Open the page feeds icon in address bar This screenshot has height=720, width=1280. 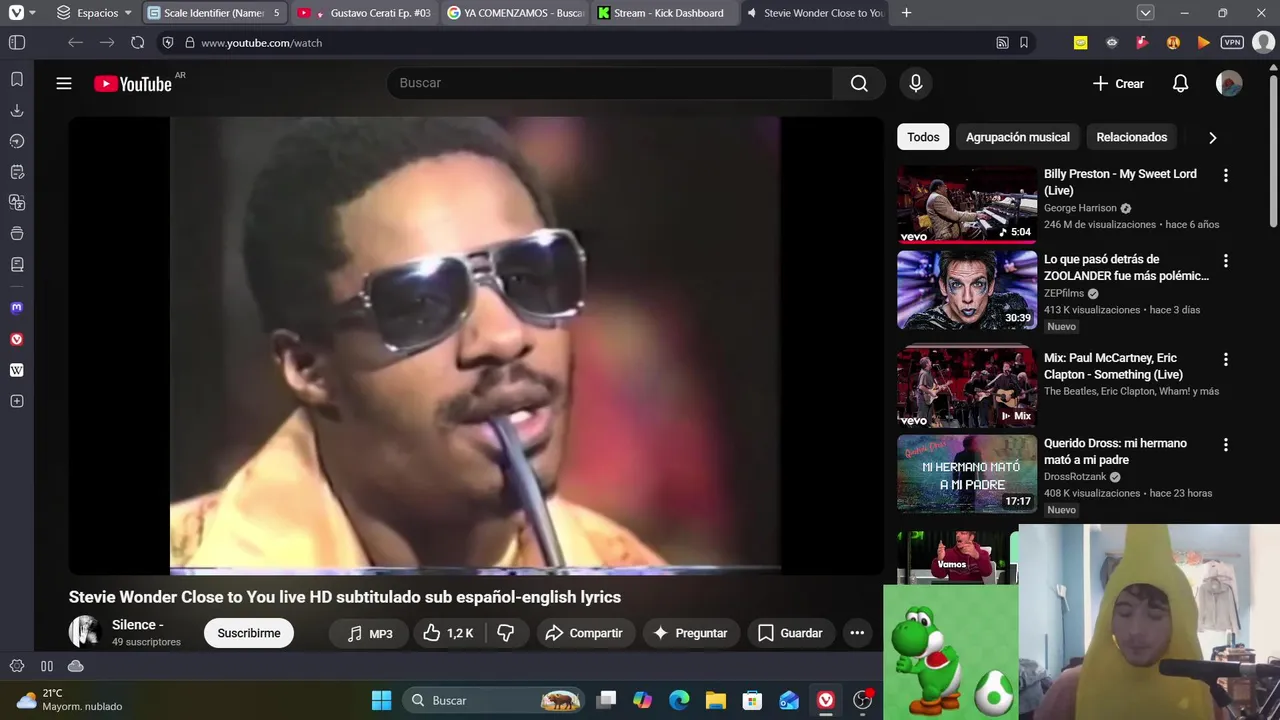tap(1002, 43)
